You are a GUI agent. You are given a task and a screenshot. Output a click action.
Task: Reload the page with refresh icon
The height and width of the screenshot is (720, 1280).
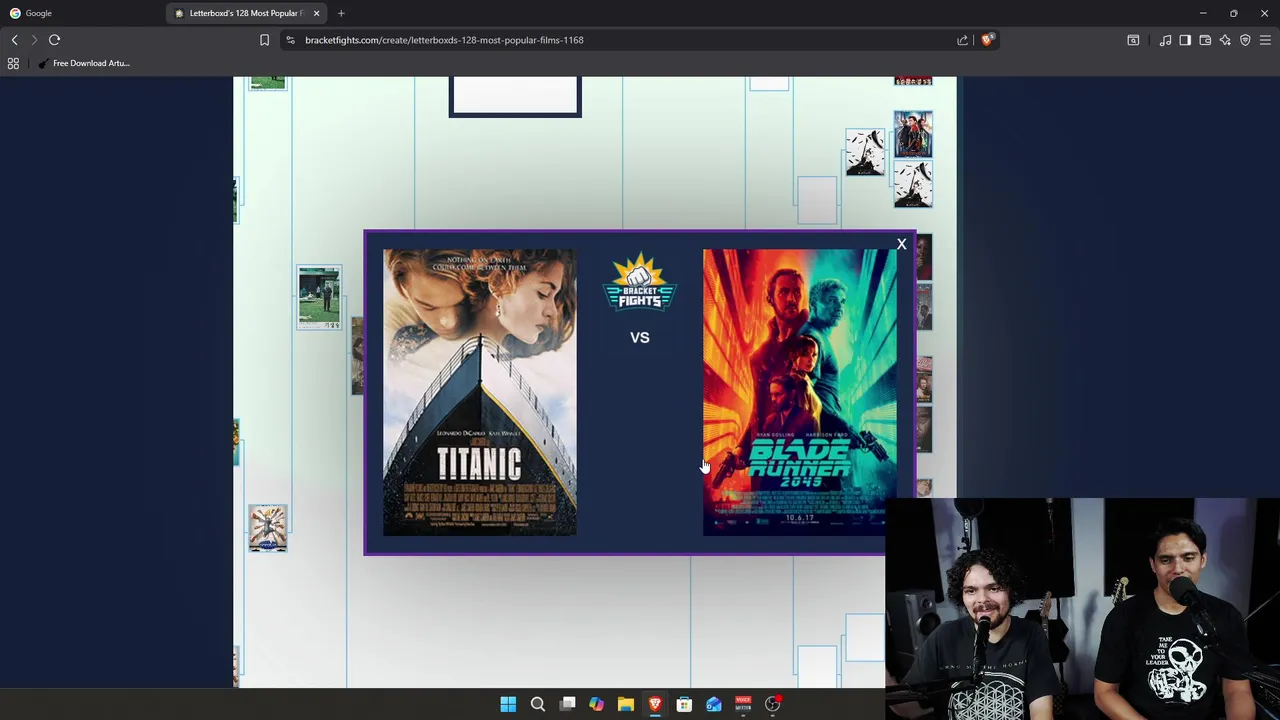[55, 40]
